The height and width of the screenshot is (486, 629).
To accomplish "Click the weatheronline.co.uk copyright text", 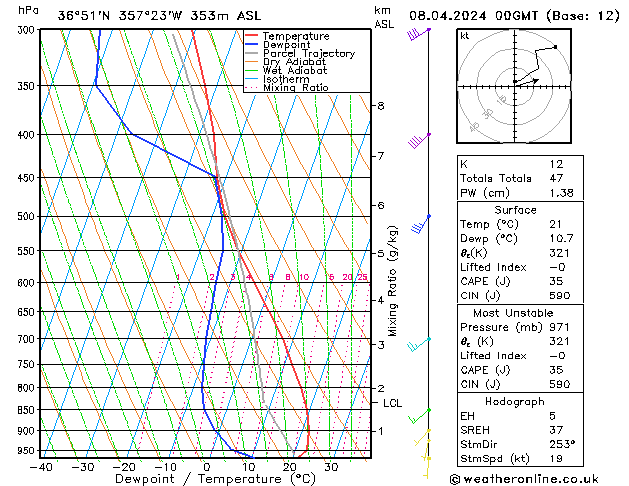I will 524,479.
